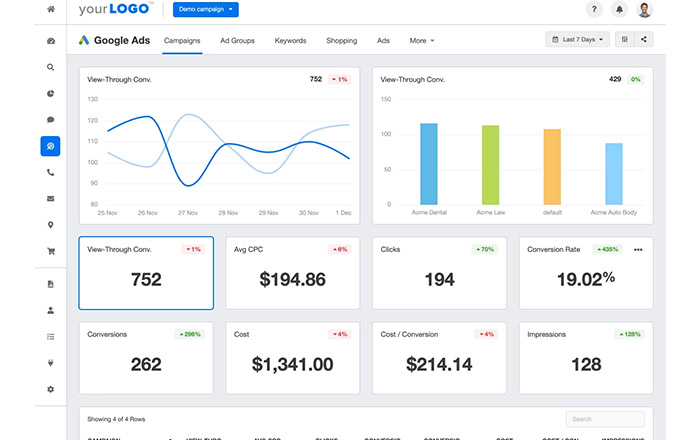
Task: Open the column settings filter icon
Action: pyautogui.click(x=625, y=39)
